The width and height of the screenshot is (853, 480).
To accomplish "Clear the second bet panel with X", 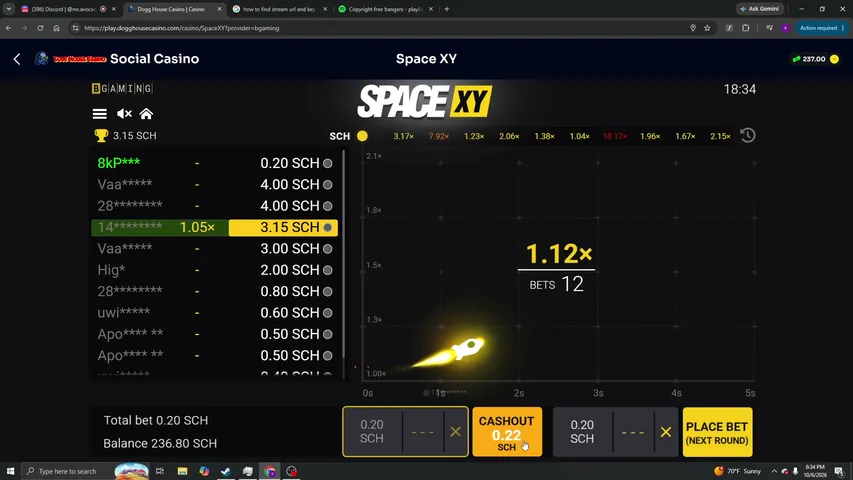I will click(x=665, y=432).
